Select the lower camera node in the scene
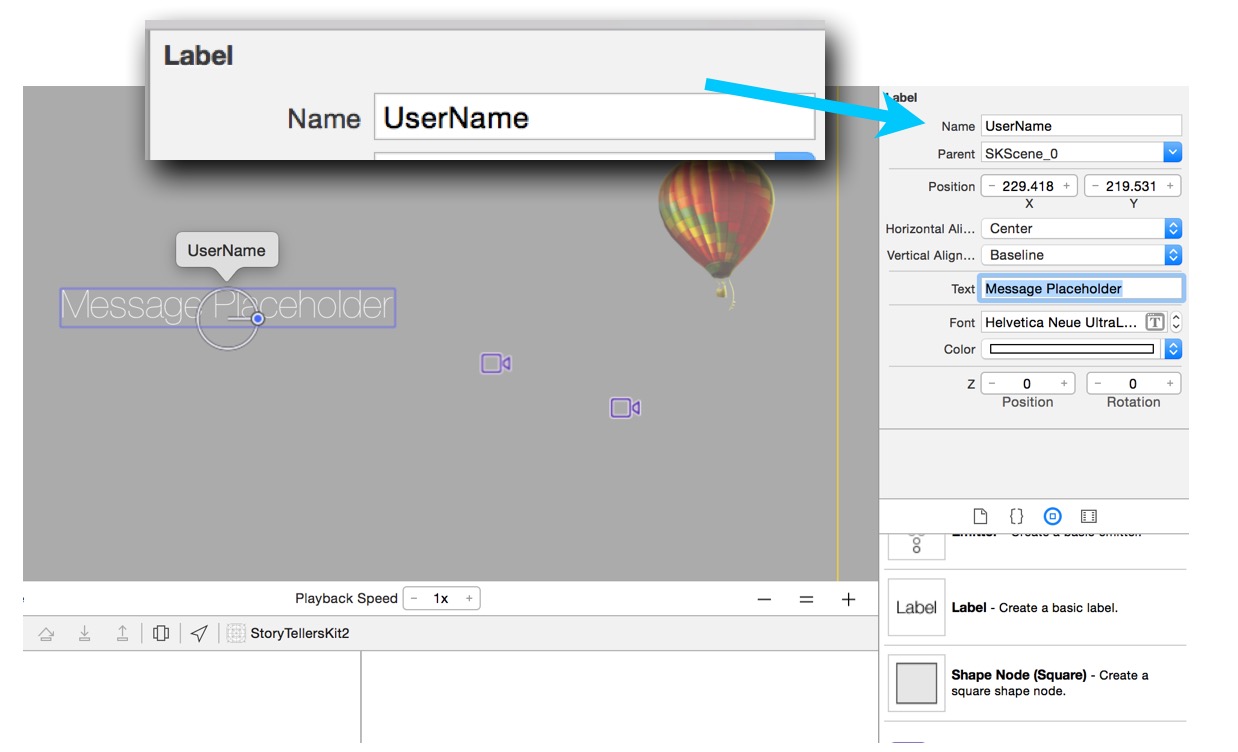Image resolution: width=1238 pixels, height=752 pixels. tap(623, 407)
